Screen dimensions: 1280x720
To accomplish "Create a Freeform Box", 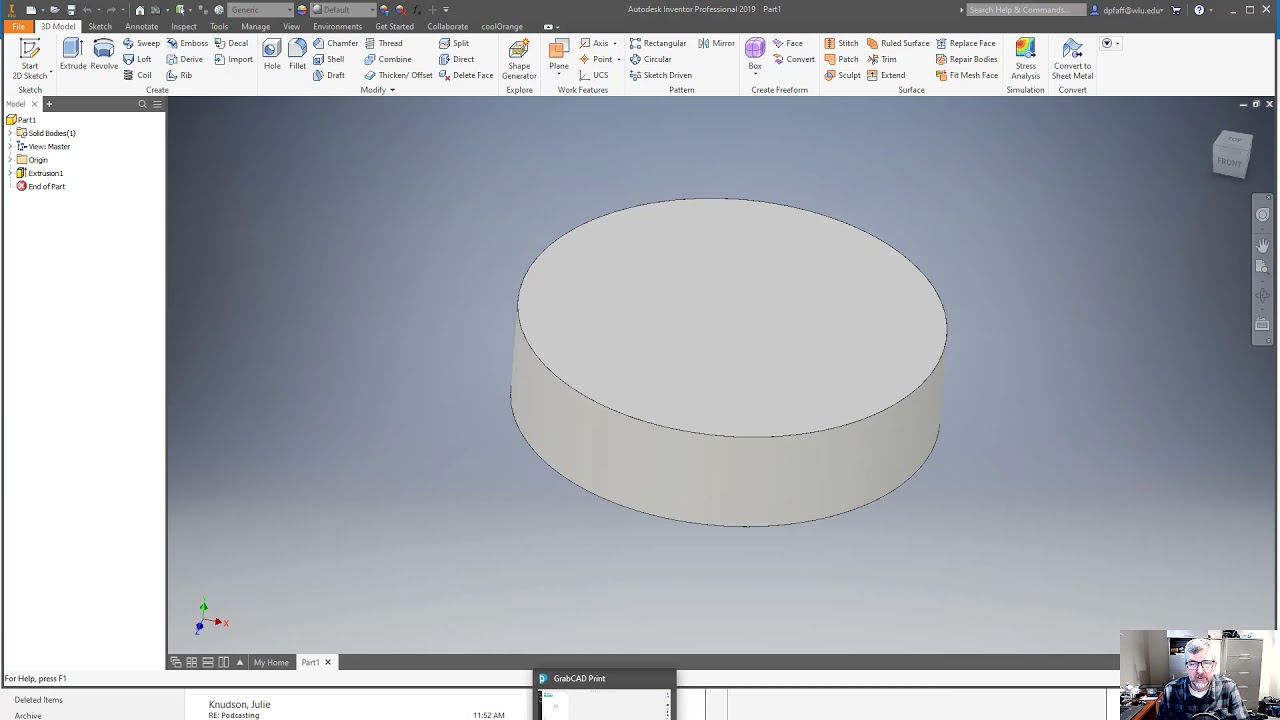I will click(755, 55).
